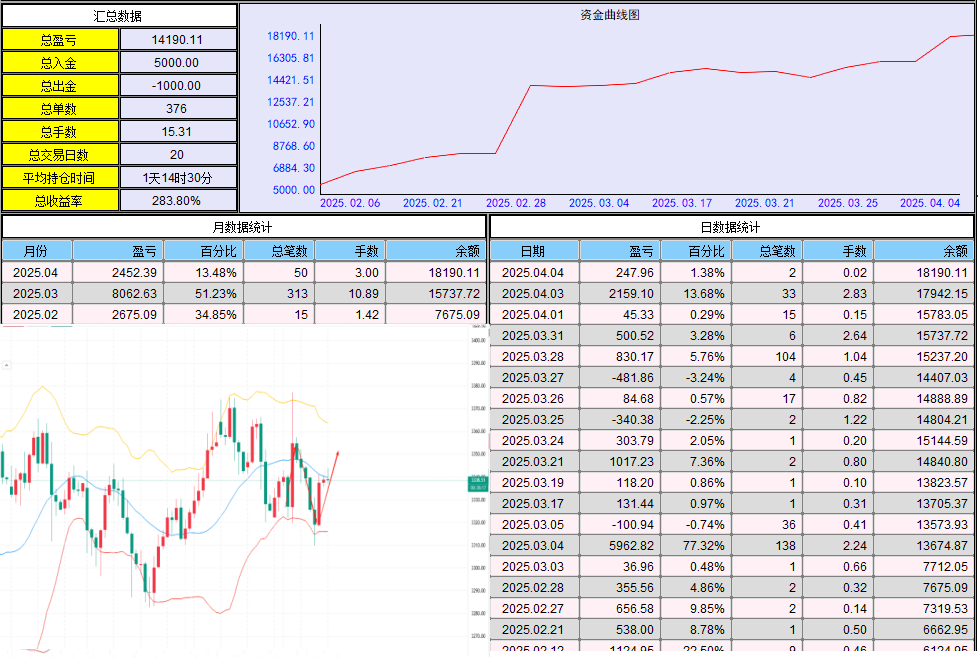Click the 13705.37 balance for 2025.03.17
The image size is (978, 657).
click(x=942, y=504)
